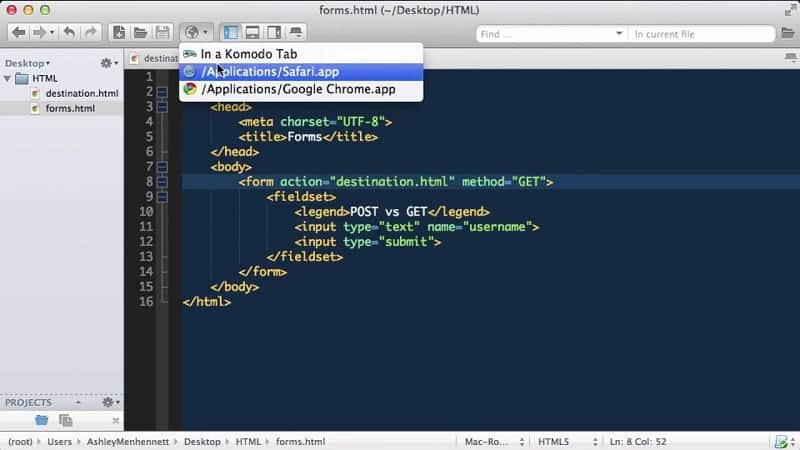The image size is (800, 450).
Task: Click the Open file folder icon
Action: 140,33
